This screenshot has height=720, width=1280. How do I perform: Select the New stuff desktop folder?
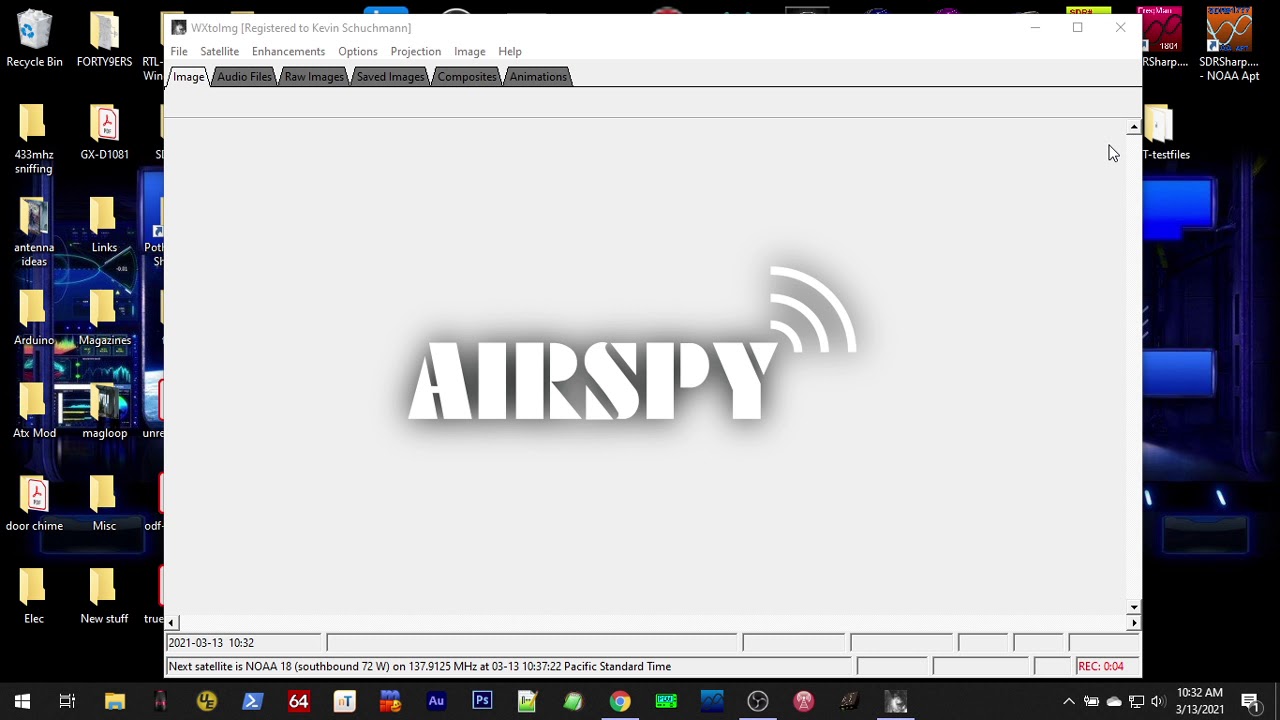point(104,597)
